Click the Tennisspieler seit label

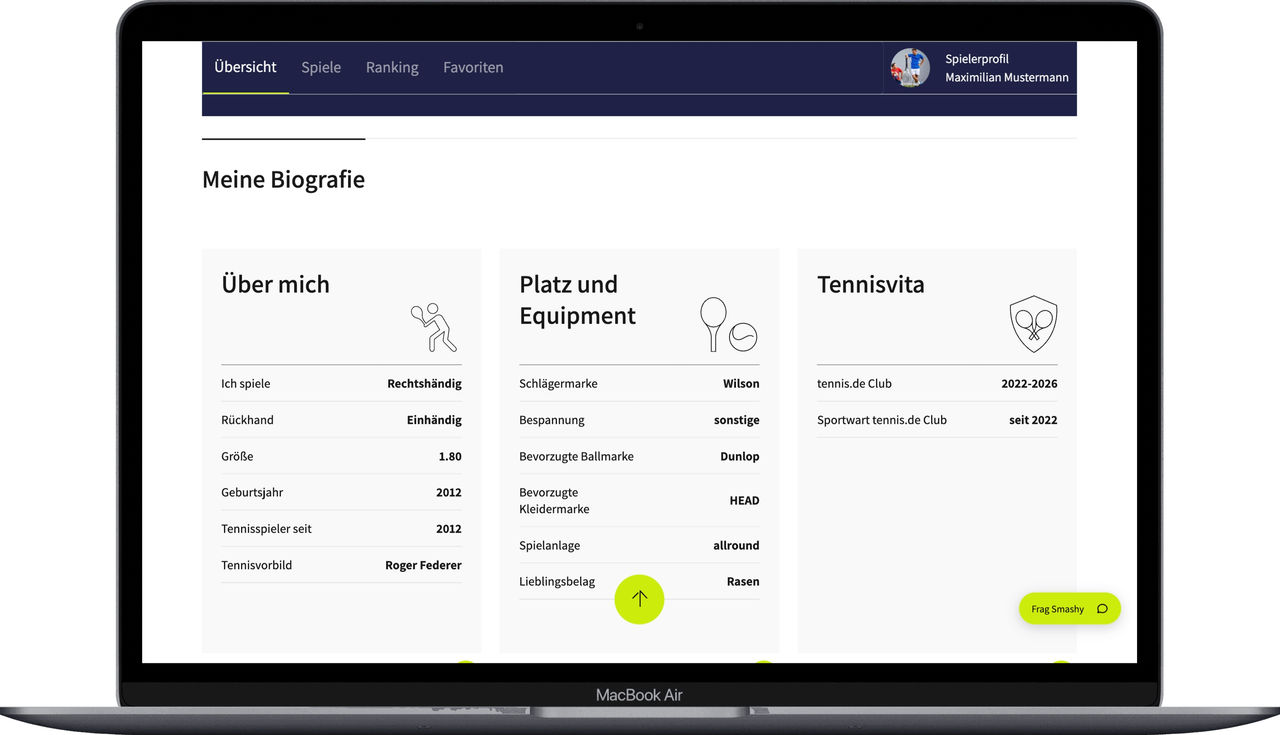(x=266, y=529)
